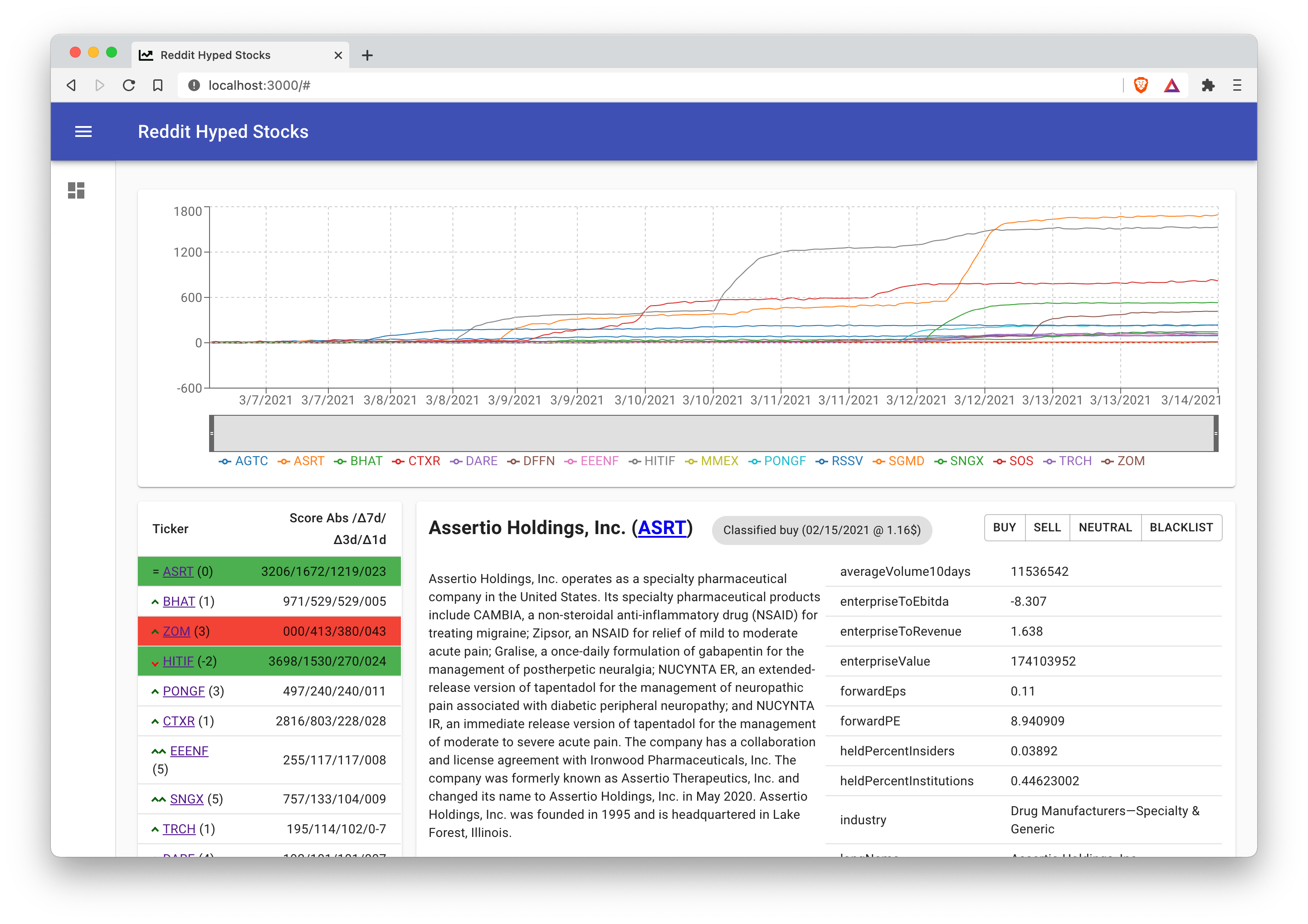Bookmark this page using the bookmark icon

coord(158,85)
